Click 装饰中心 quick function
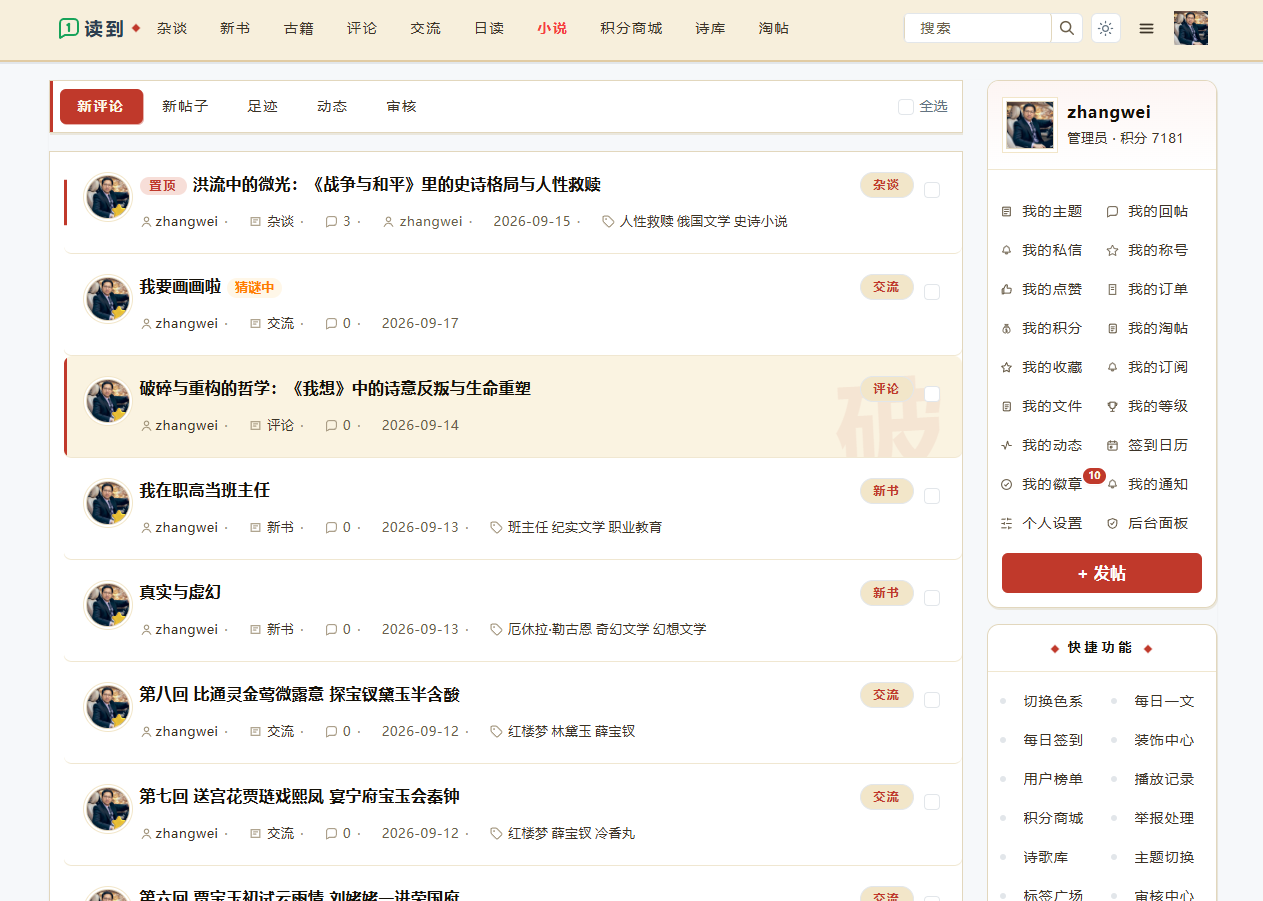This screenshot has height=901, width=1263. tap(1164, 740)
